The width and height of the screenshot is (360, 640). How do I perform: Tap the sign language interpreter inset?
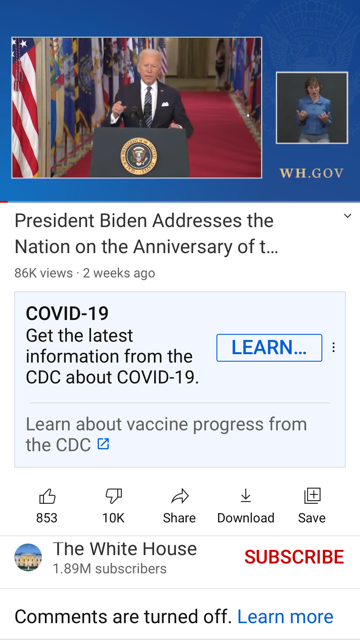click(312, 108)
